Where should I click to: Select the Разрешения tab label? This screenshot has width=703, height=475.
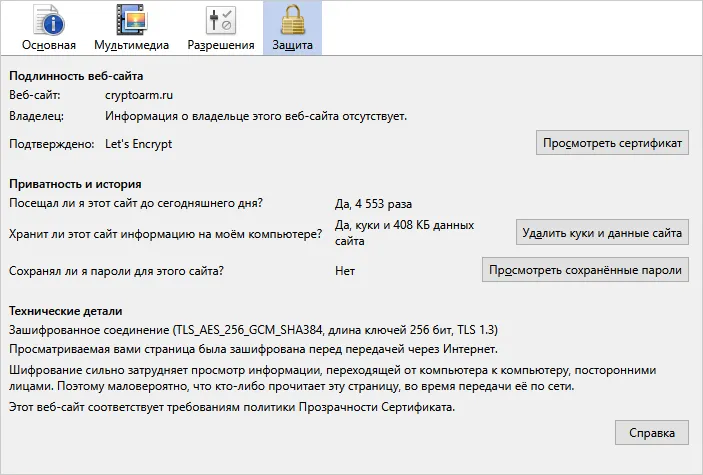(221, 45)
